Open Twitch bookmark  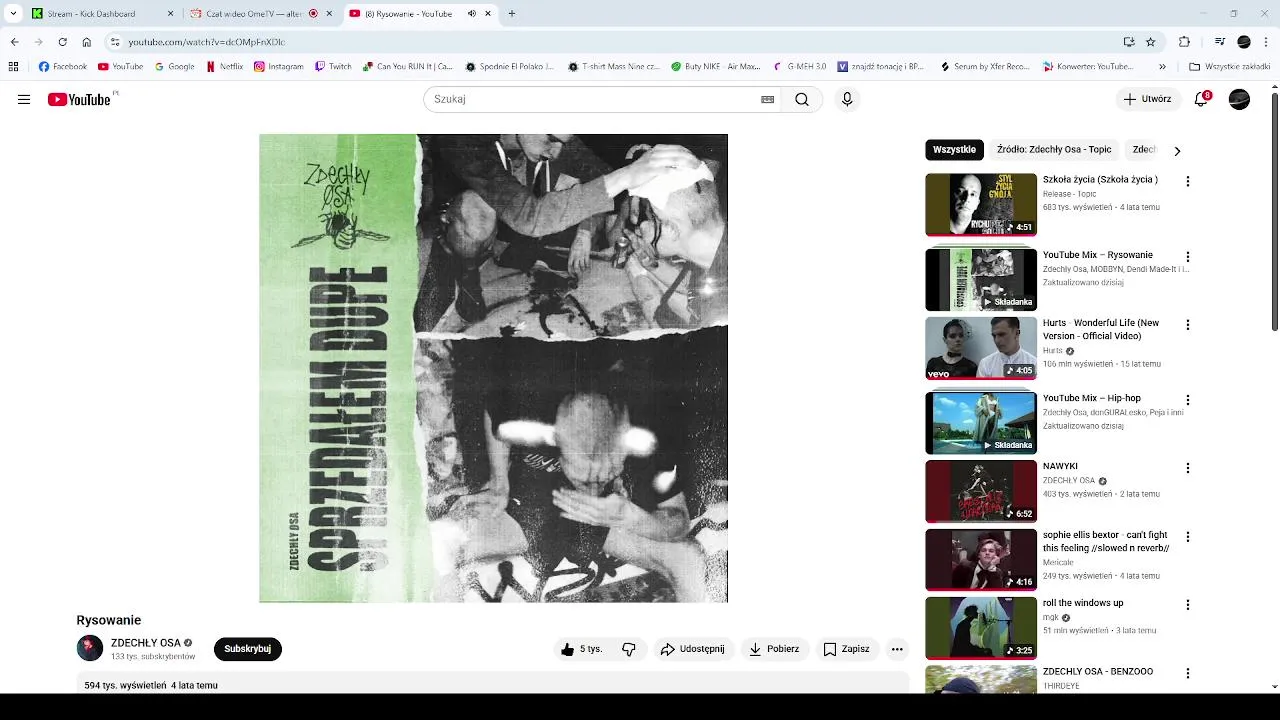click(333, 67)
